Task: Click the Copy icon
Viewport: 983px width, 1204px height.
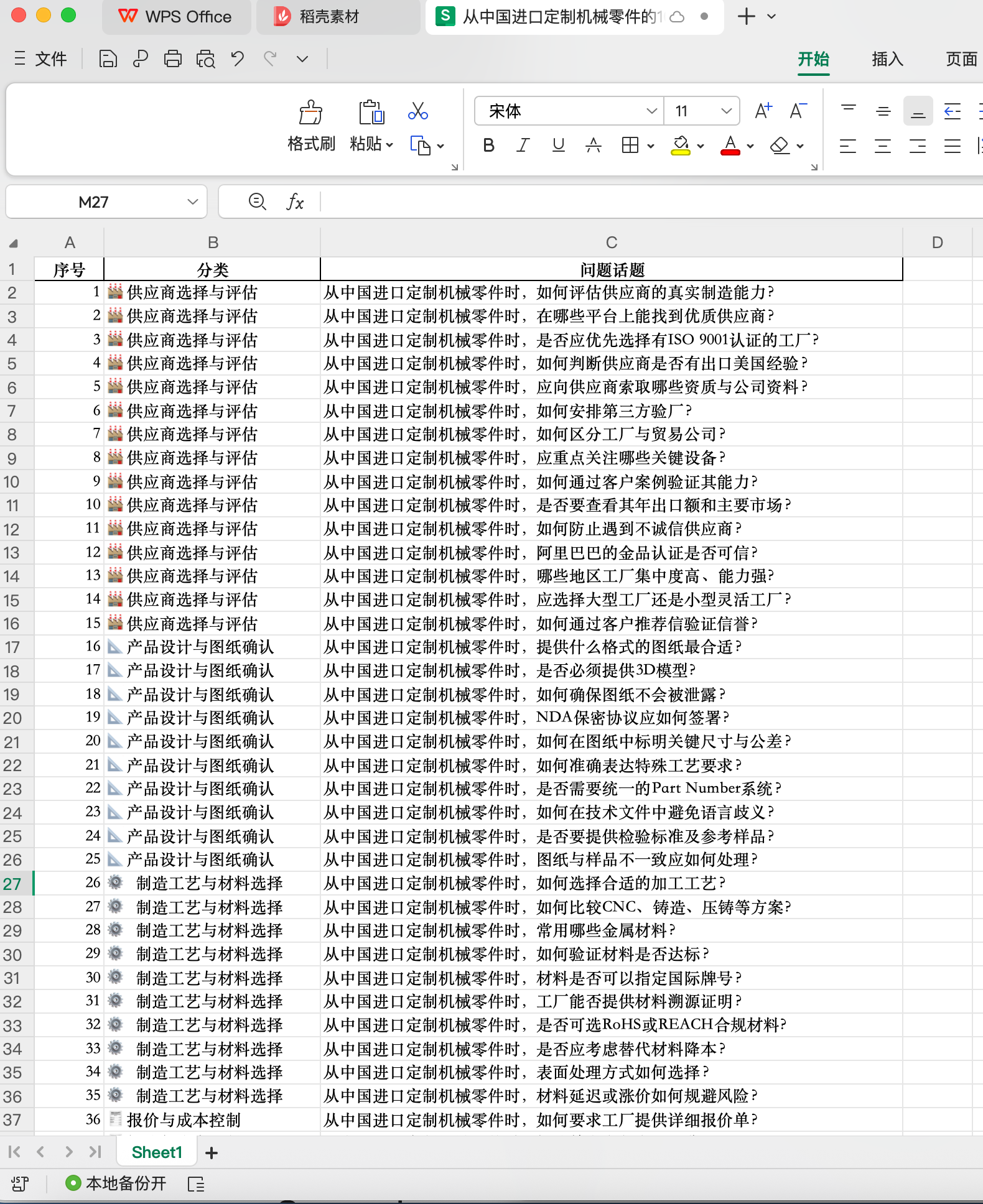Action: click(421, 146)
